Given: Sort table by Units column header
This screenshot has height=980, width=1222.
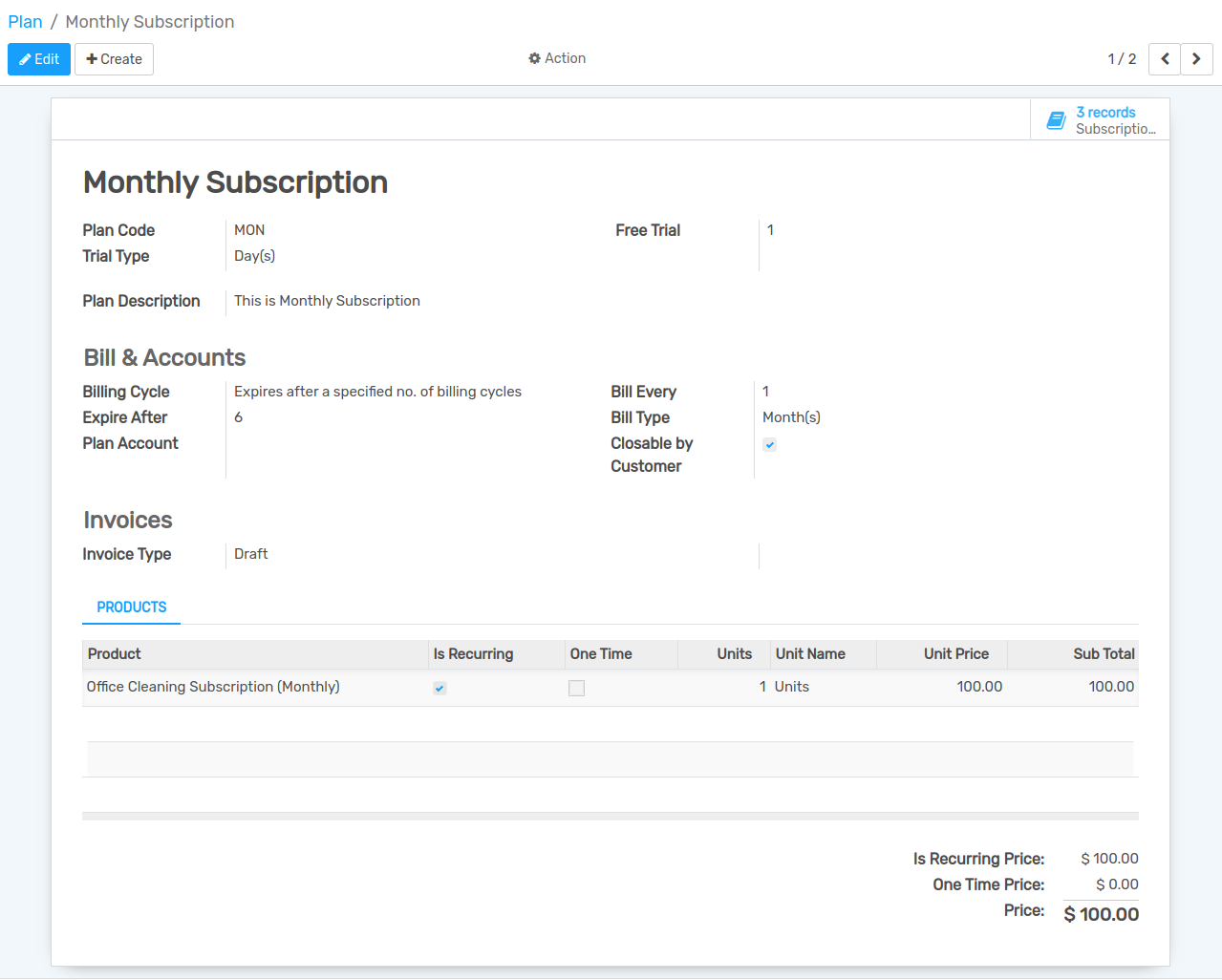Looking at the screenshot, I should click(734, 654).
